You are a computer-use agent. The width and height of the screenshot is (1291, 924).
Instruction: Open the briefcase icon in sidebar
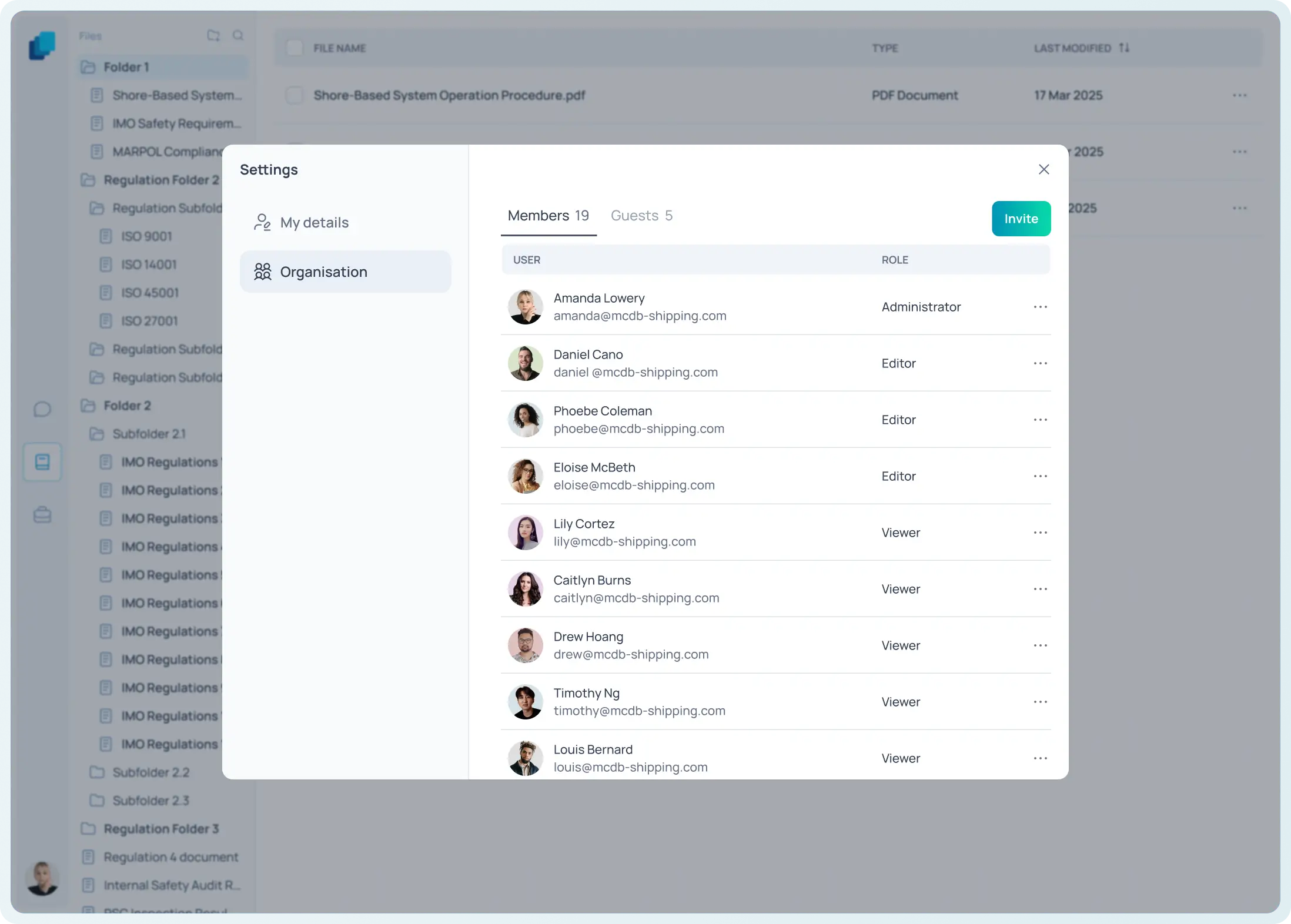[42, 515]
